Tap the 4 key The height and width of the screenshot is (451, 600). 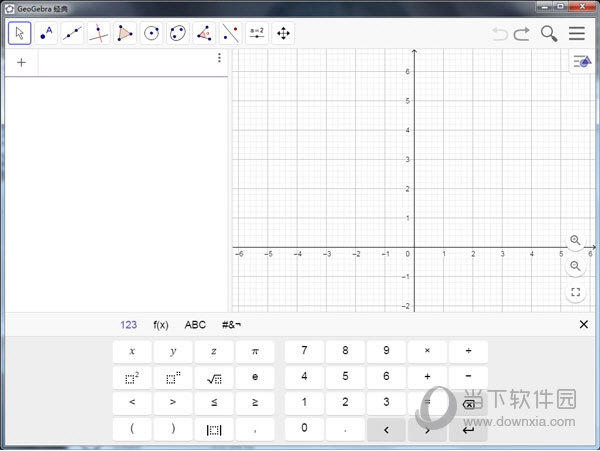pyautogui.click(x=304, y=377)
